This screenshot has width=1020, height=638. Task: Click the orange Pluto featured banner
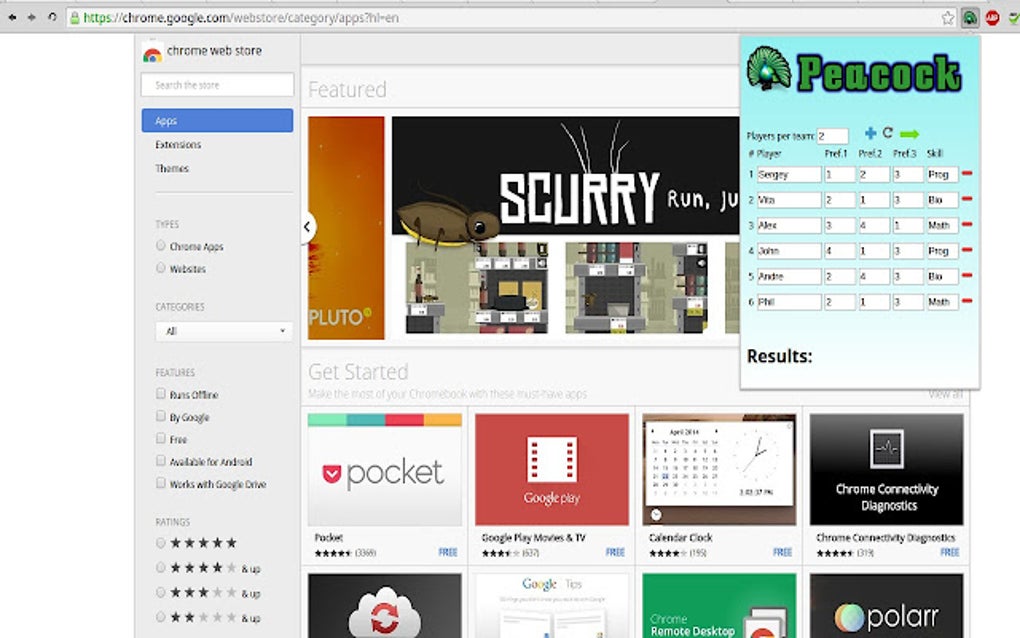point(346,228)
